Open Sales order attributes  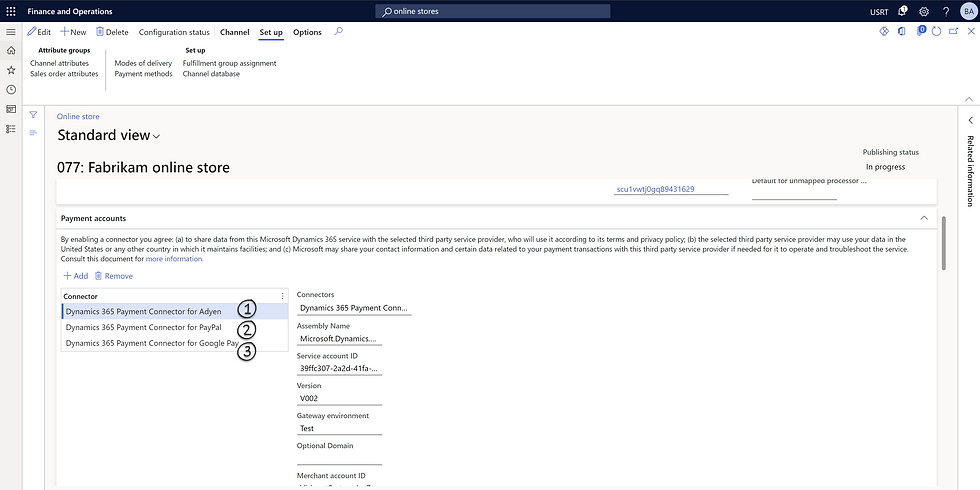(x=64, y=74)
